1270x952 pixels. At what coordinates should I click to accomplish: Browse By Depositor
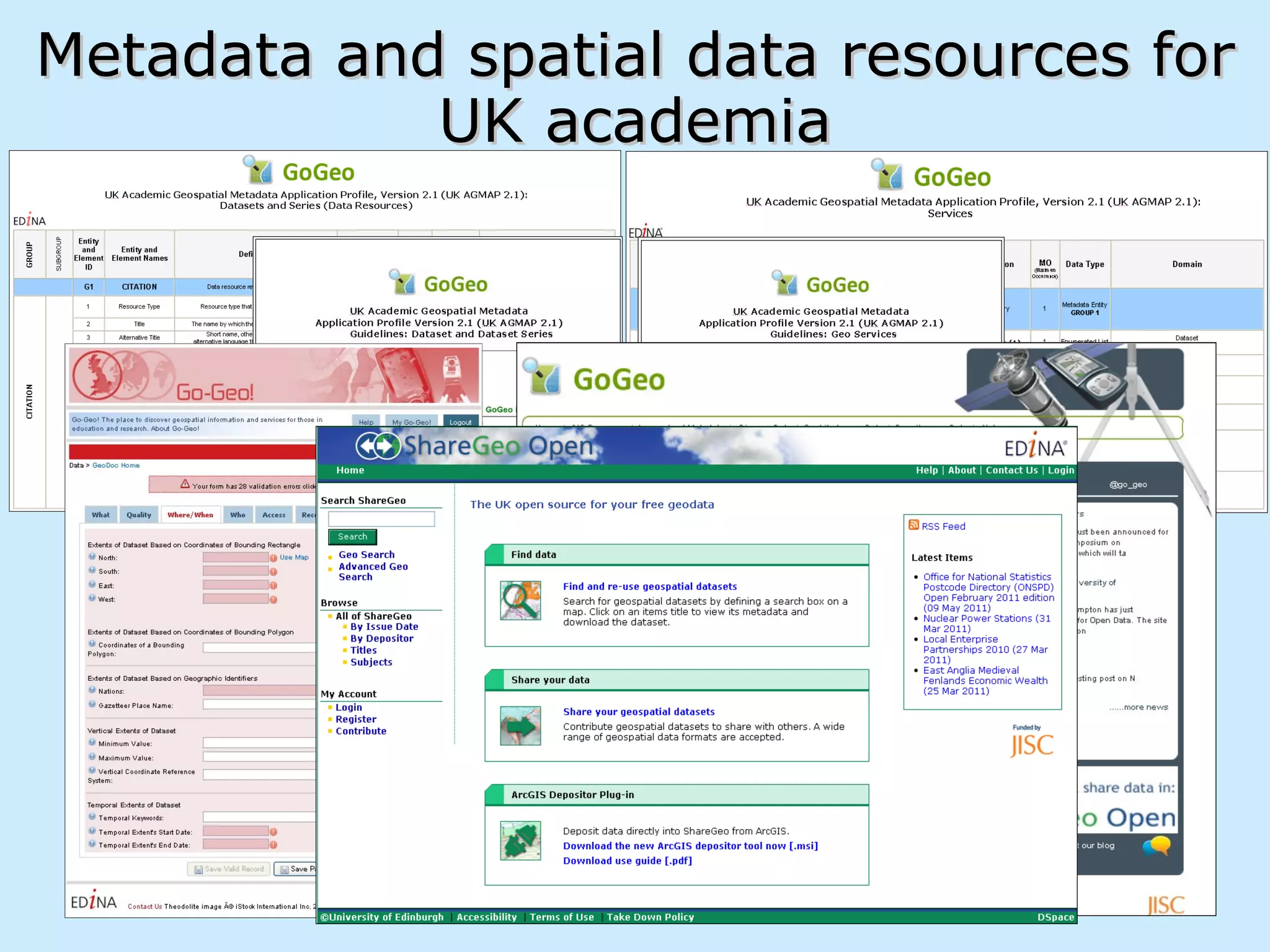pos(382,638)
